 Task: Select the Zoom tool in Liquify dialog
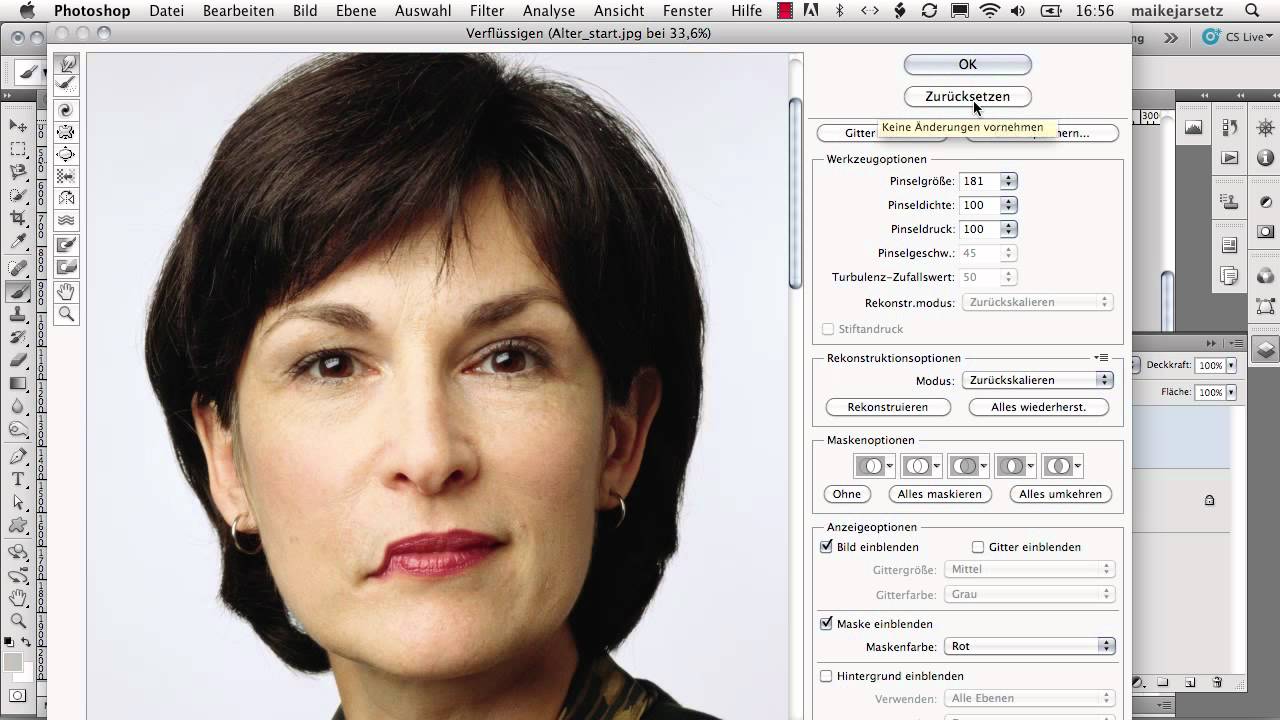coord(67,314)
